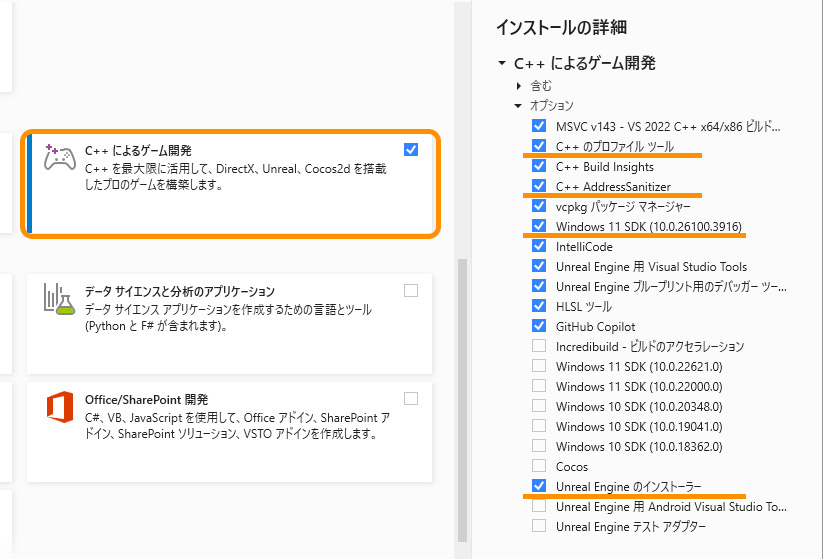Image resolution: width=823 pixels, height=559 pixels.
Task: Click the game controller workload icon
Action: click(x=60, y=157)
